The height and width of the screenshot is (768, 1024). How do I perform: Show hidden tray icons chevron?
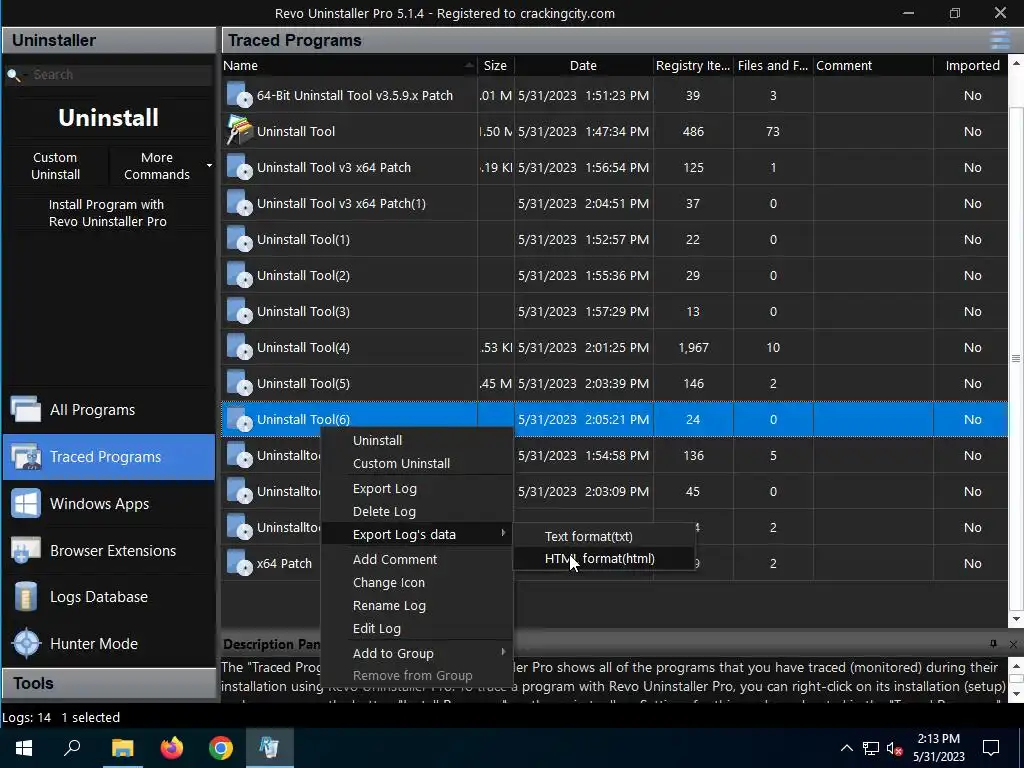coord(846,748)
